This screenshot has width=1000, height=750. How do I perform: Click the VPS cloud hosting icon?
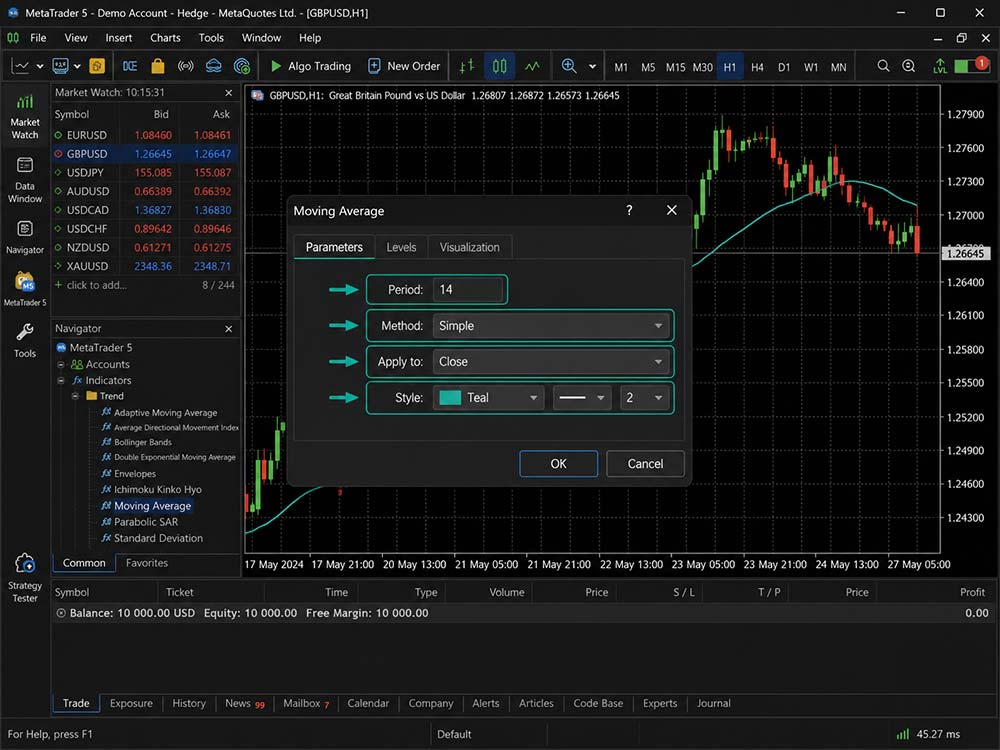[214, 66]
